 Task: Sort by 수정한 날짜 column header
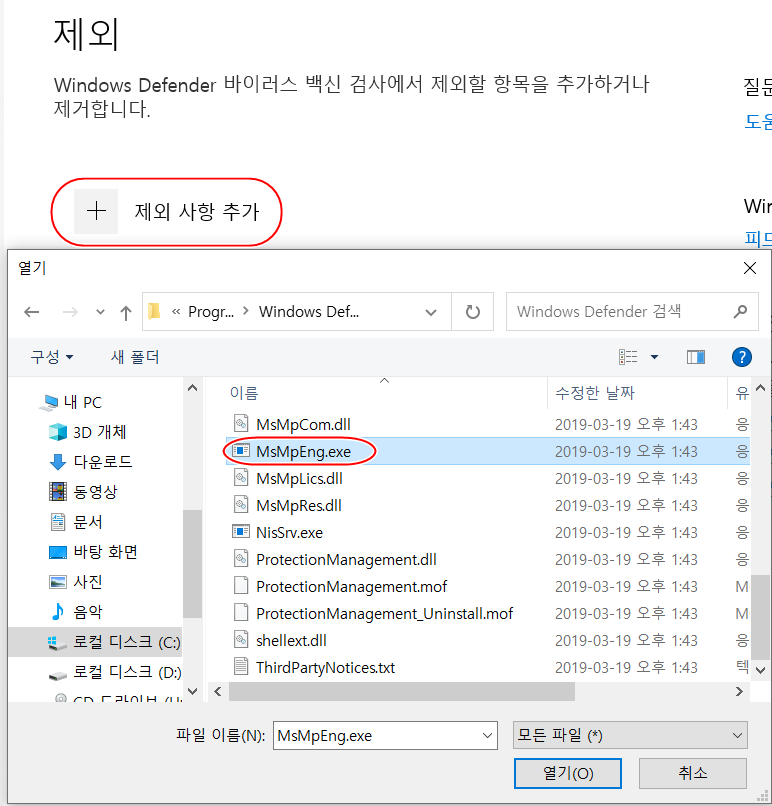[x=595, y=393]
